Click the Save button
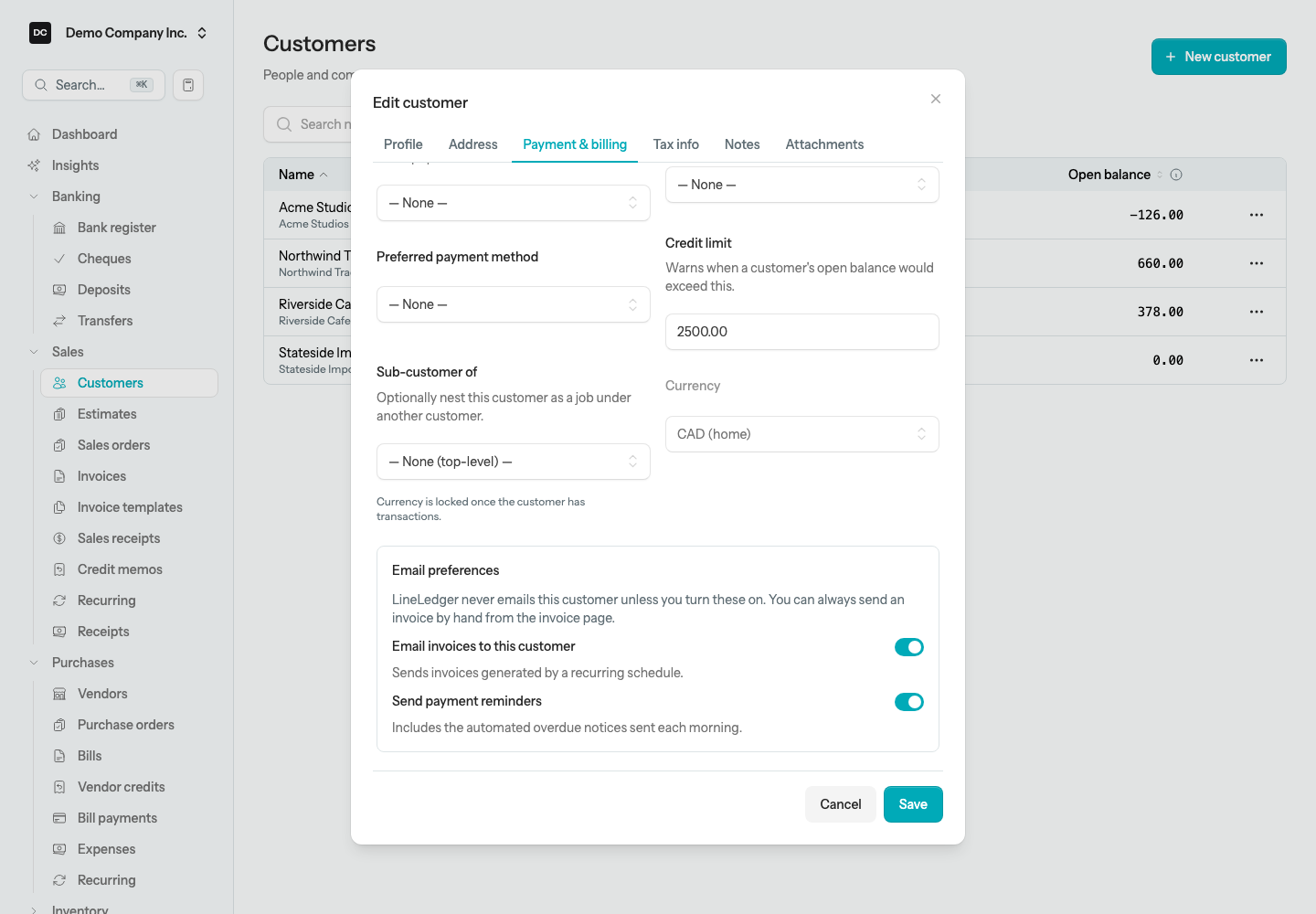Image resolution: width=1316 pixels, height=914 pixels. [x=913, y=804]
